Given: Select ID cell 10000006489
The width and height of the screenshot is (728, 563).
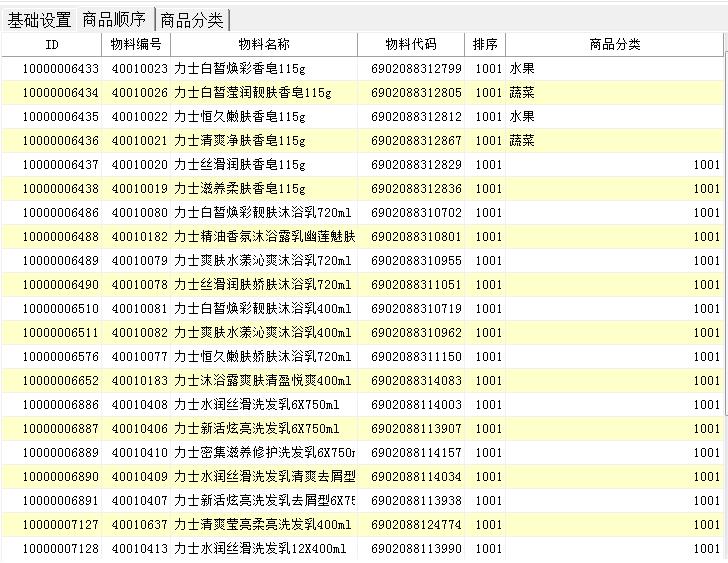Looking at the screenshot, I should 61,261.
